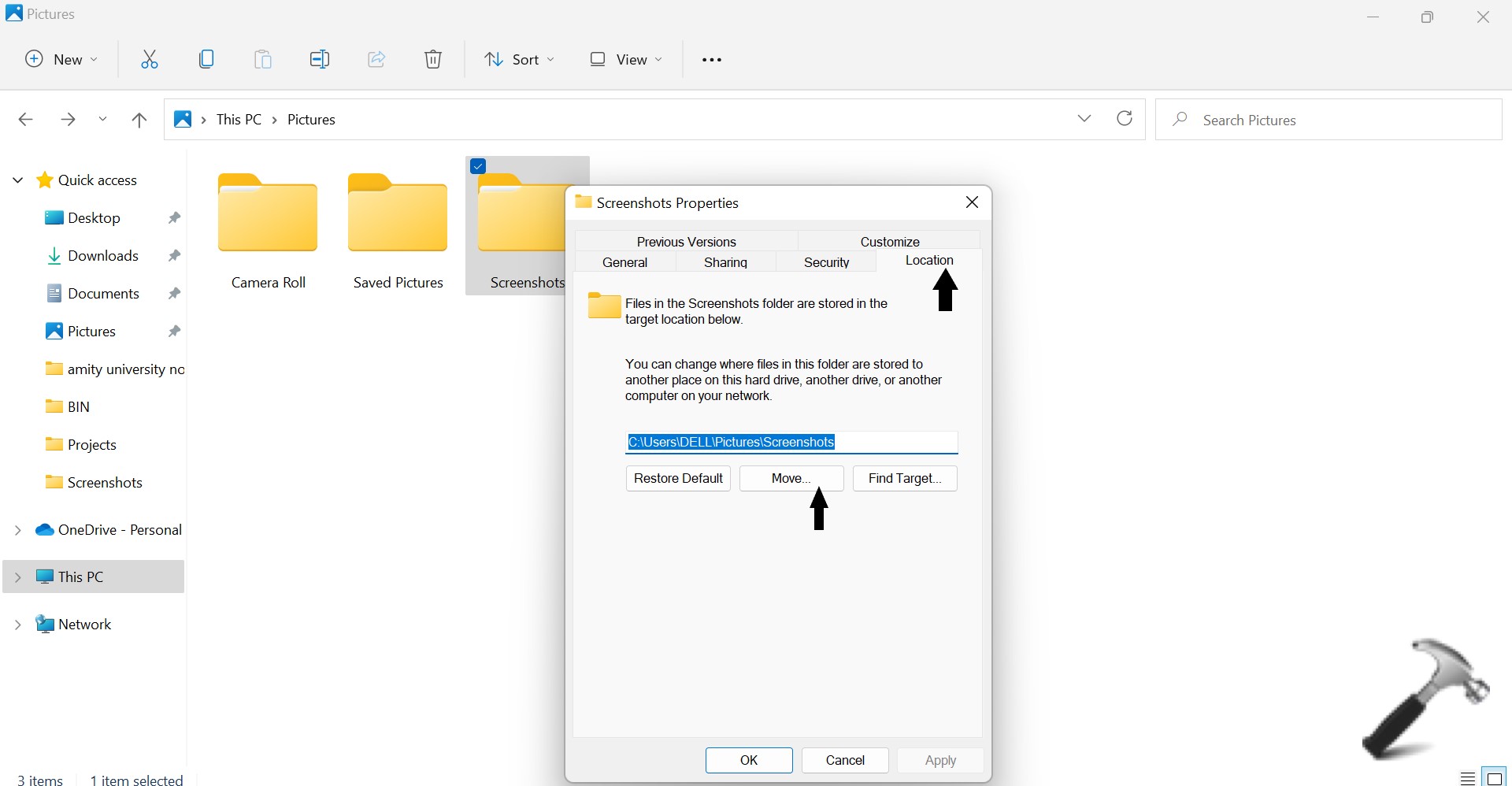Viewport: 1512px width, 786px height.
Task: Switch to large icons view toggle
Action: coord(1495,778)
